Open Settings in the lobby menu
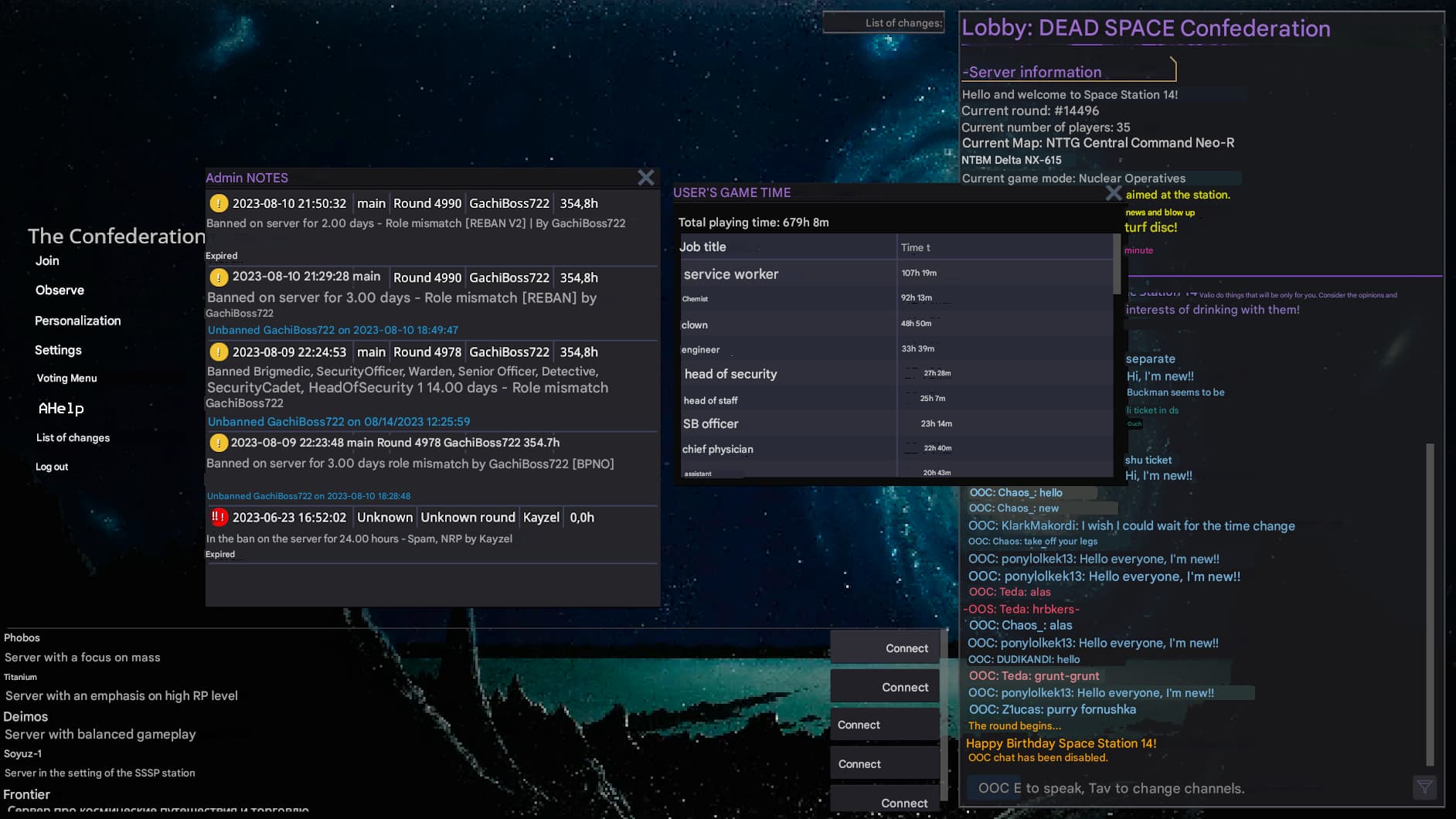Viewport: 1456px width, 819px height. pos(58,350)
